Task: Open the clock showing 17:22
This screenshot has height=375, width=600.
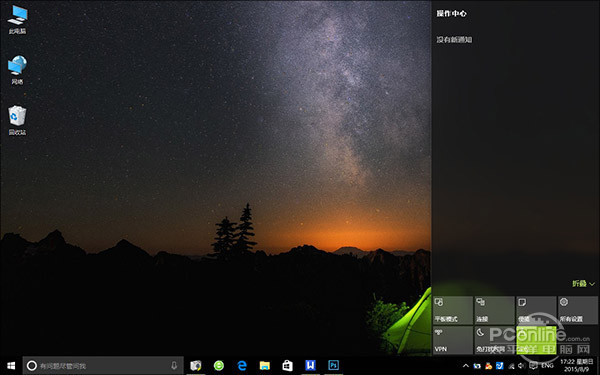Action: pyautogui.click(x=577, y=366)
